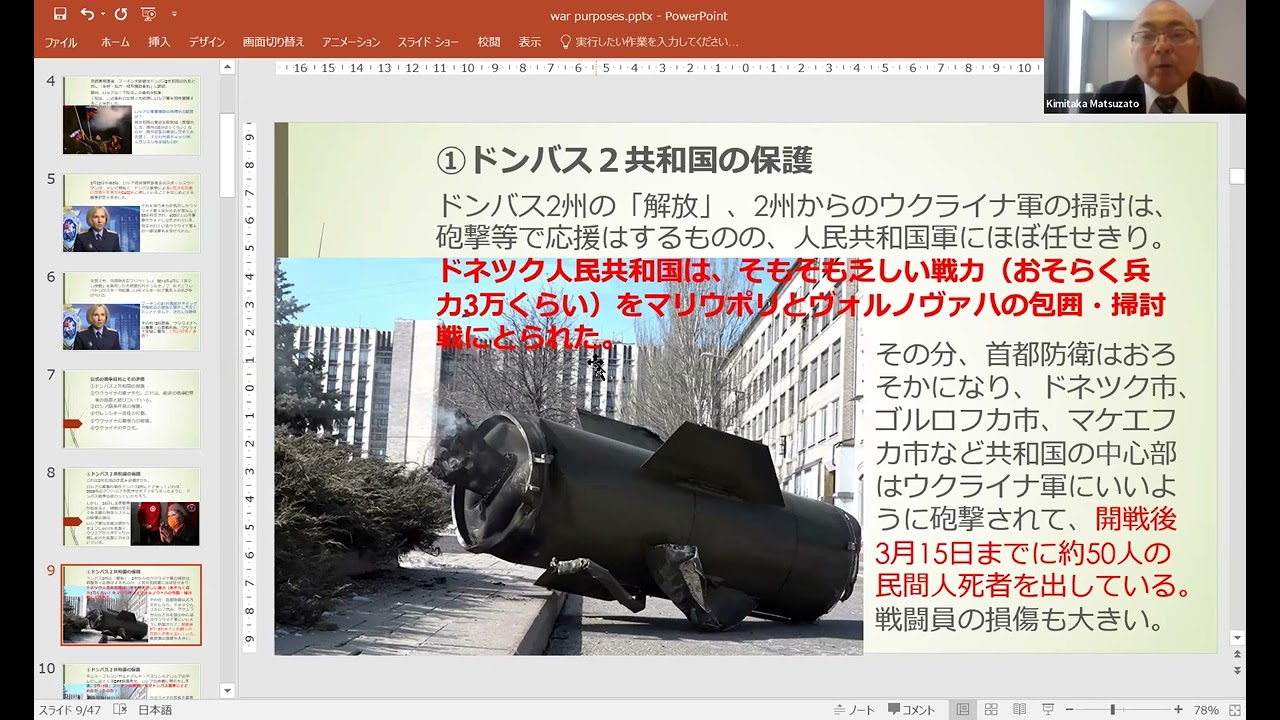The width and height of the screenshot is (1280, 720).
Task: Click the slide editor scroll down arrow
Action: 1238,637
